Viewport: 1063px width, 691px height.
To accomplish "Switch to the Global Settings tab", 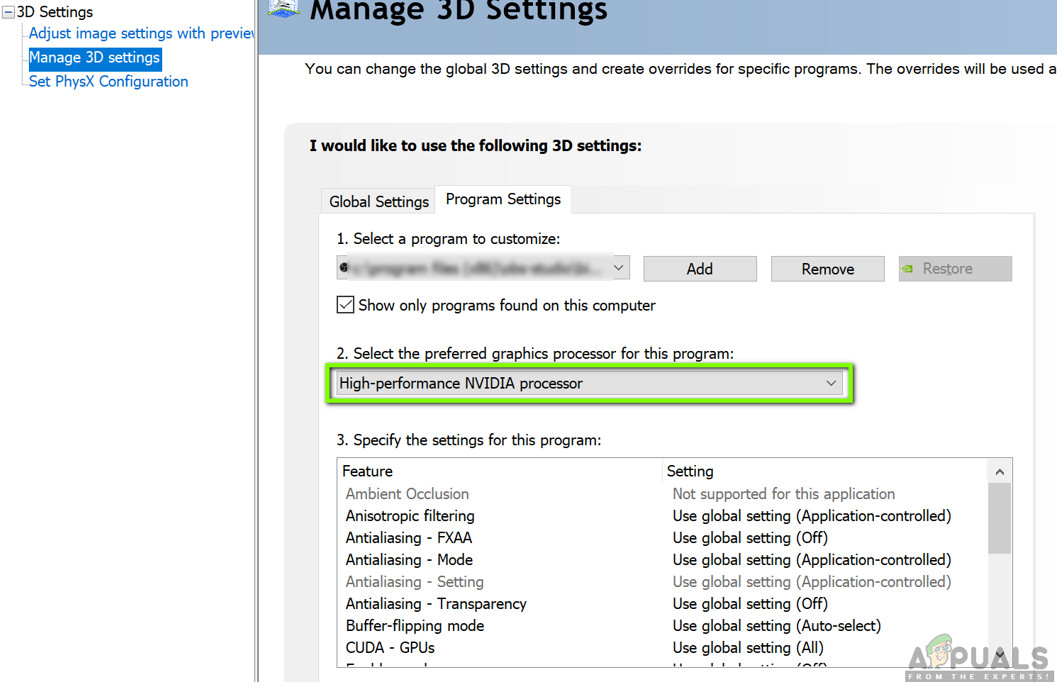I will click(x=377, y=200).
